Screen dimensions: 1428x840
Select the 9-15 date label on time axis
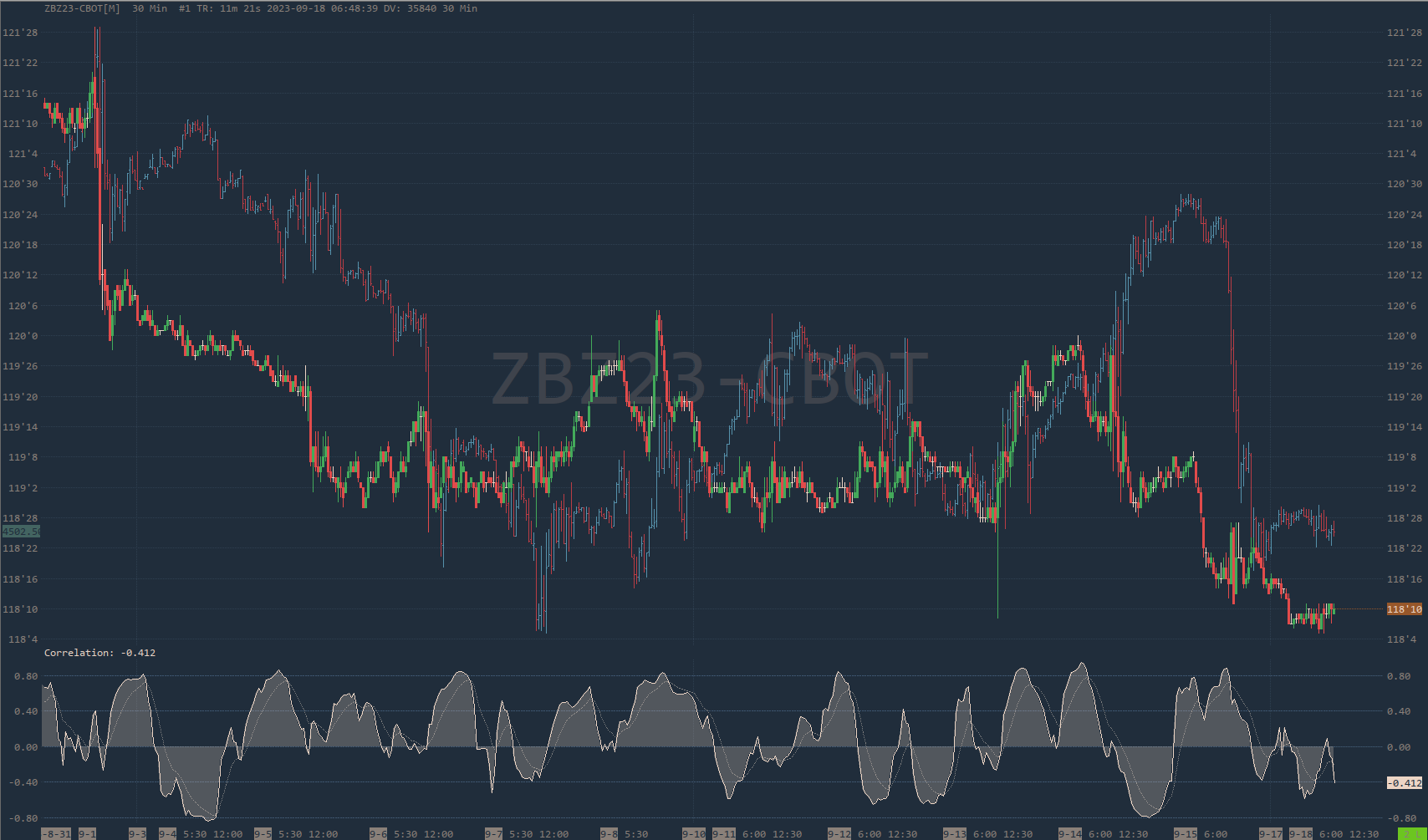coord(1186,834)
